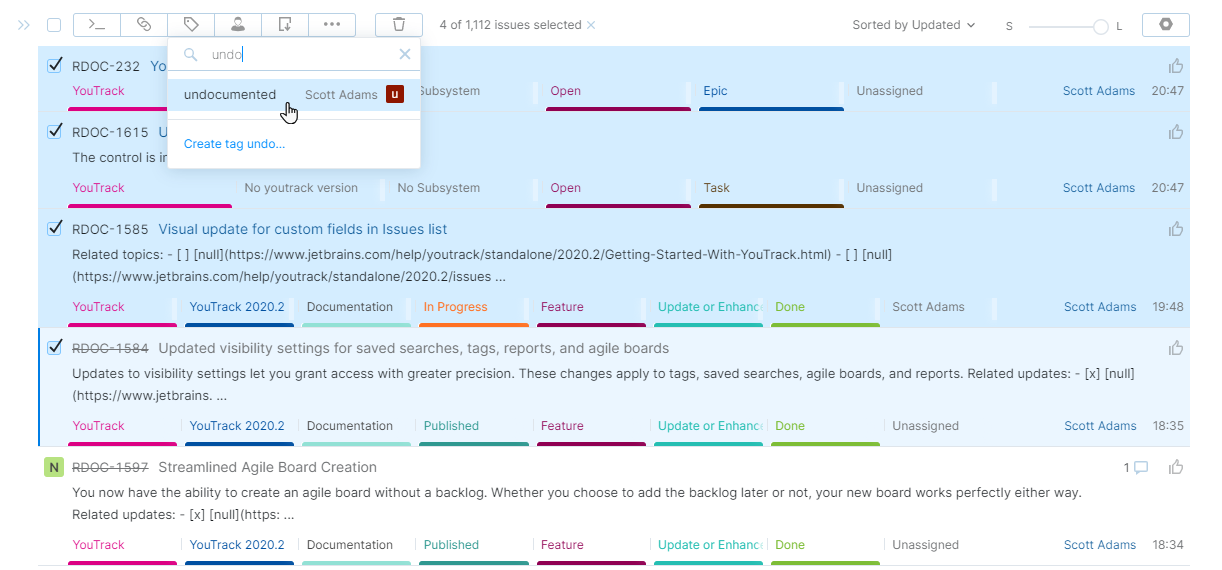1222x570 pixels.
Task: Uncheck the RDOC-1585 issue checkbox
Action: [55, 228]
